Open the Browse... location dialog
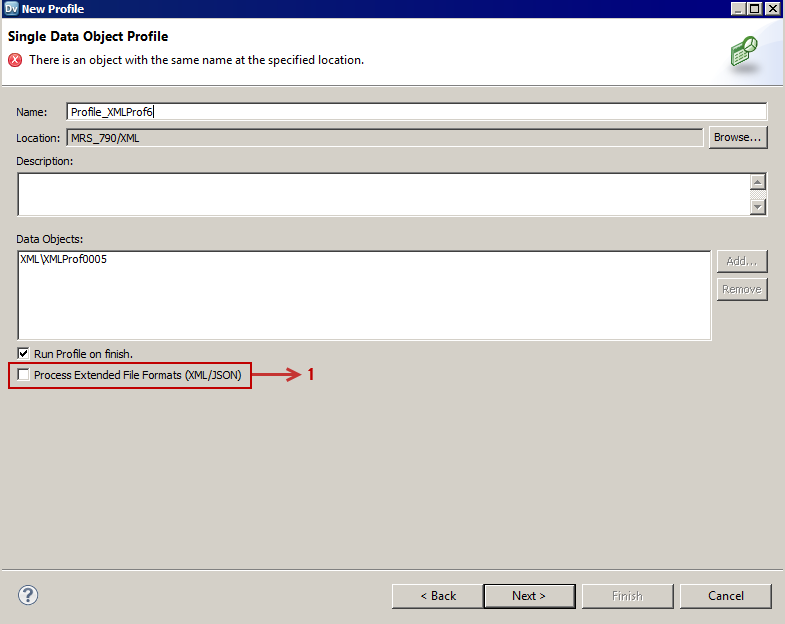785x624 pixels. [738, 137]
